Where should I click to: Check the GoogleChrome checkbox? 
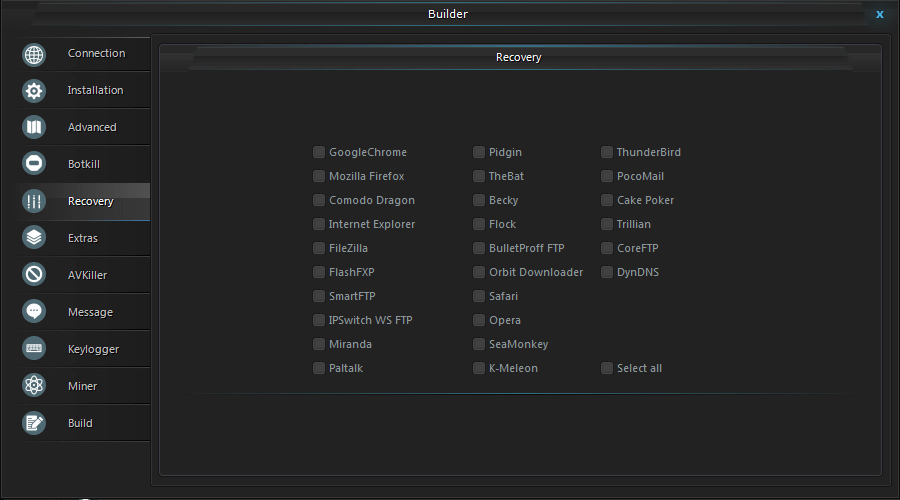pyautogui.click(x=319, y=152)
